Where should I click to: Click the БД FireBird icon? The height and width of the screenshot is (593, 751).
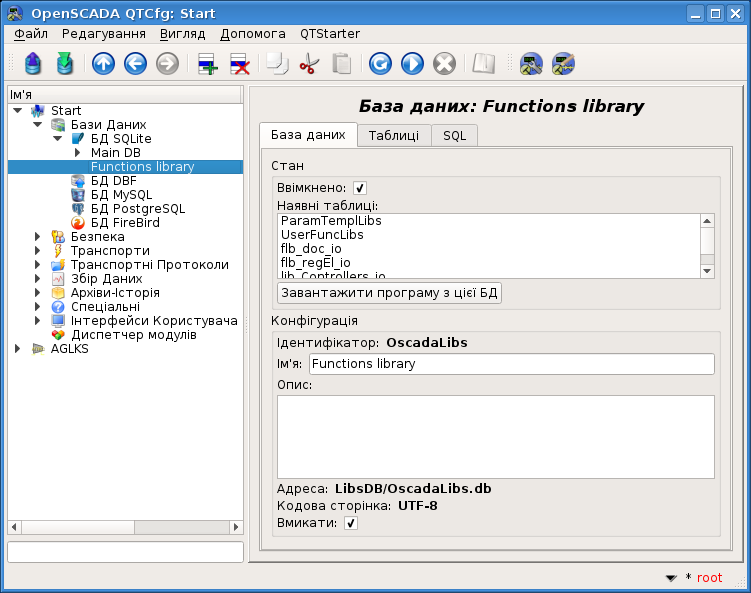pos(78,223)
